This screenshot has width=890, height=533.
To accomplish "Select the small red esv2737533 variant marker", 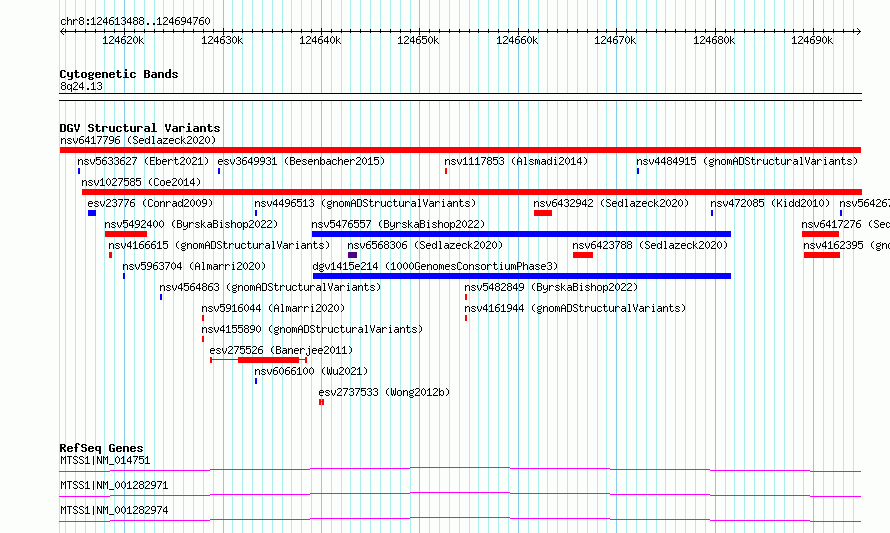I will coord(321,402).
